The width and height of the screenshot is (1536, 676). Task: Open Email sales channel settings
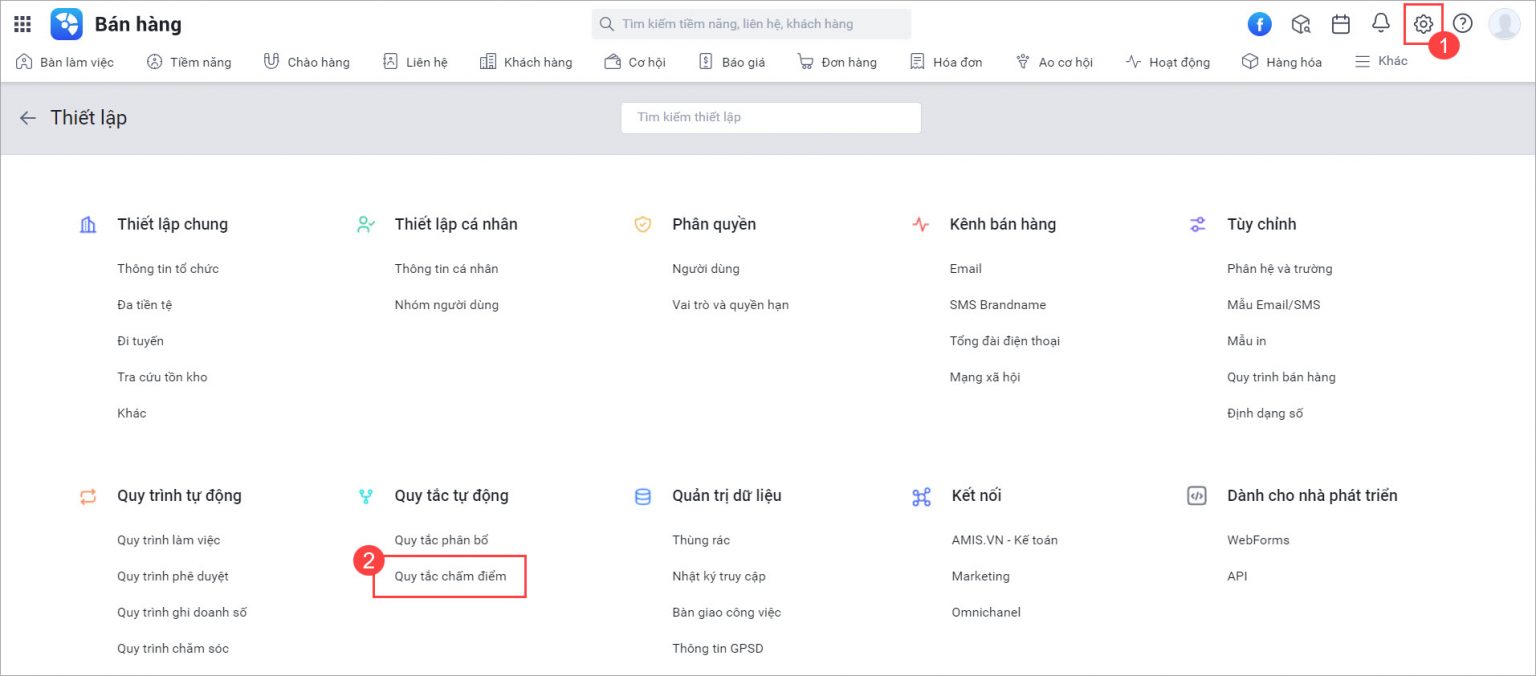click(966, 269)
